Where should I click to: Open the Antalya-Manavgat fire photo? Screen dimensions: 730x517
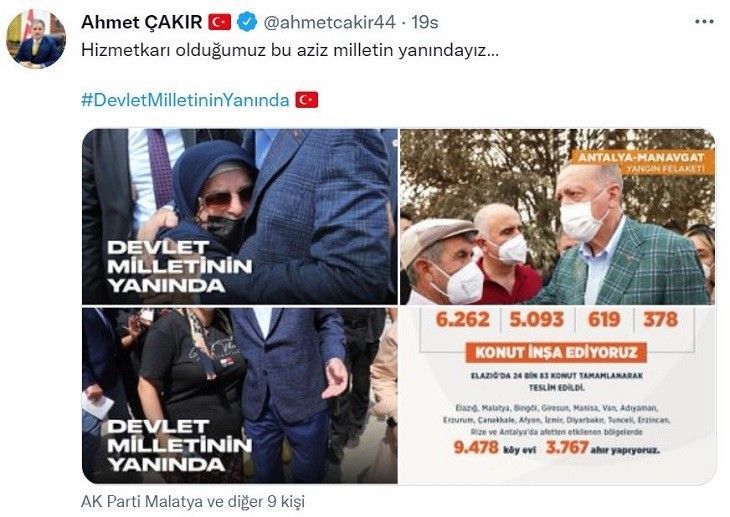coord(558,217)
